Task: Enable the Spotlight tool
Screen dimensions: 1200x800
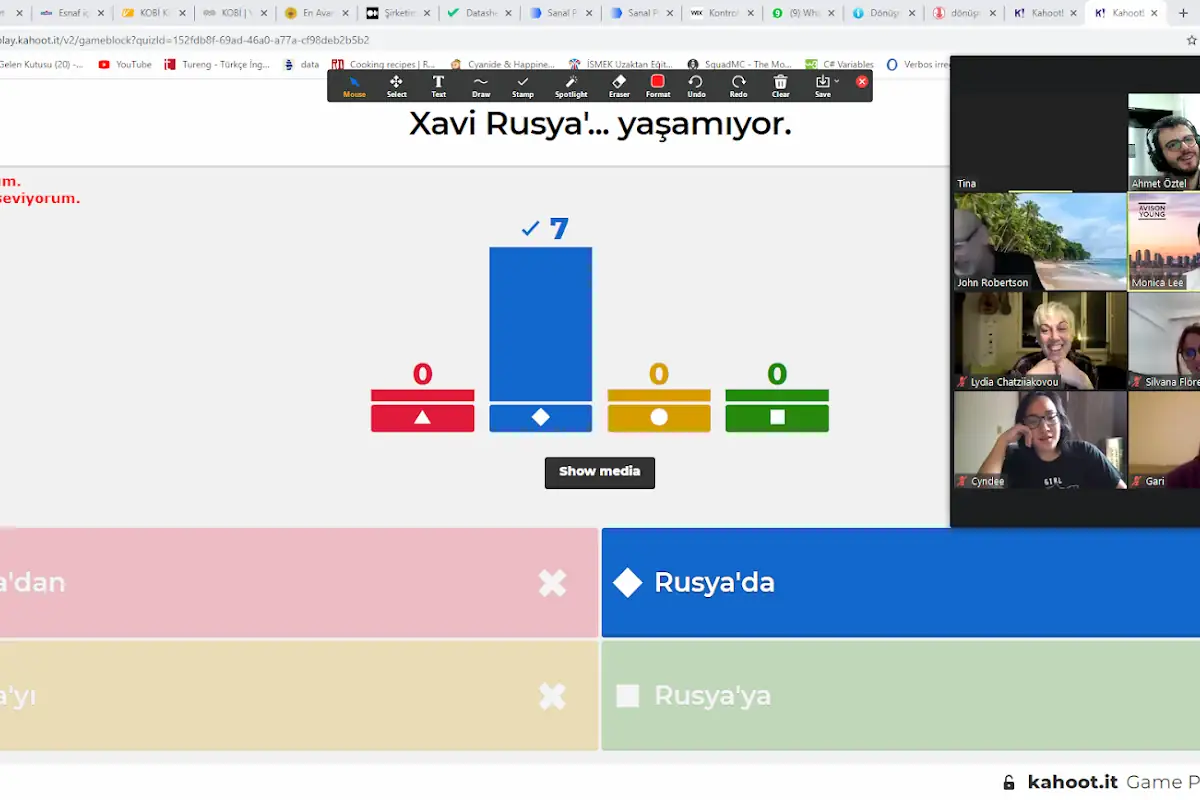Action: [x=571, y=86]
